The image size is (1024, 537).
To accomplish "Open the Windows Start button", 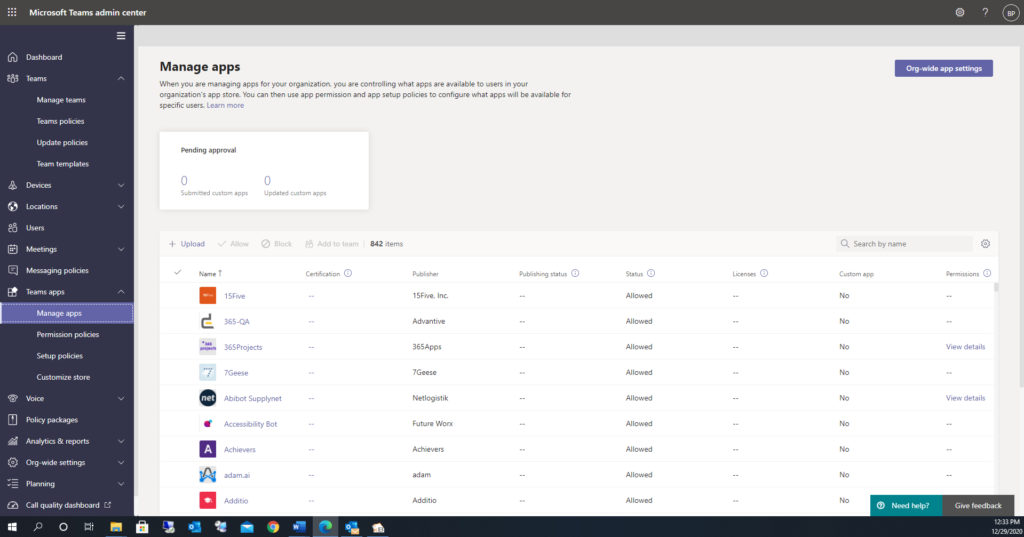I will tap(12, 527).
